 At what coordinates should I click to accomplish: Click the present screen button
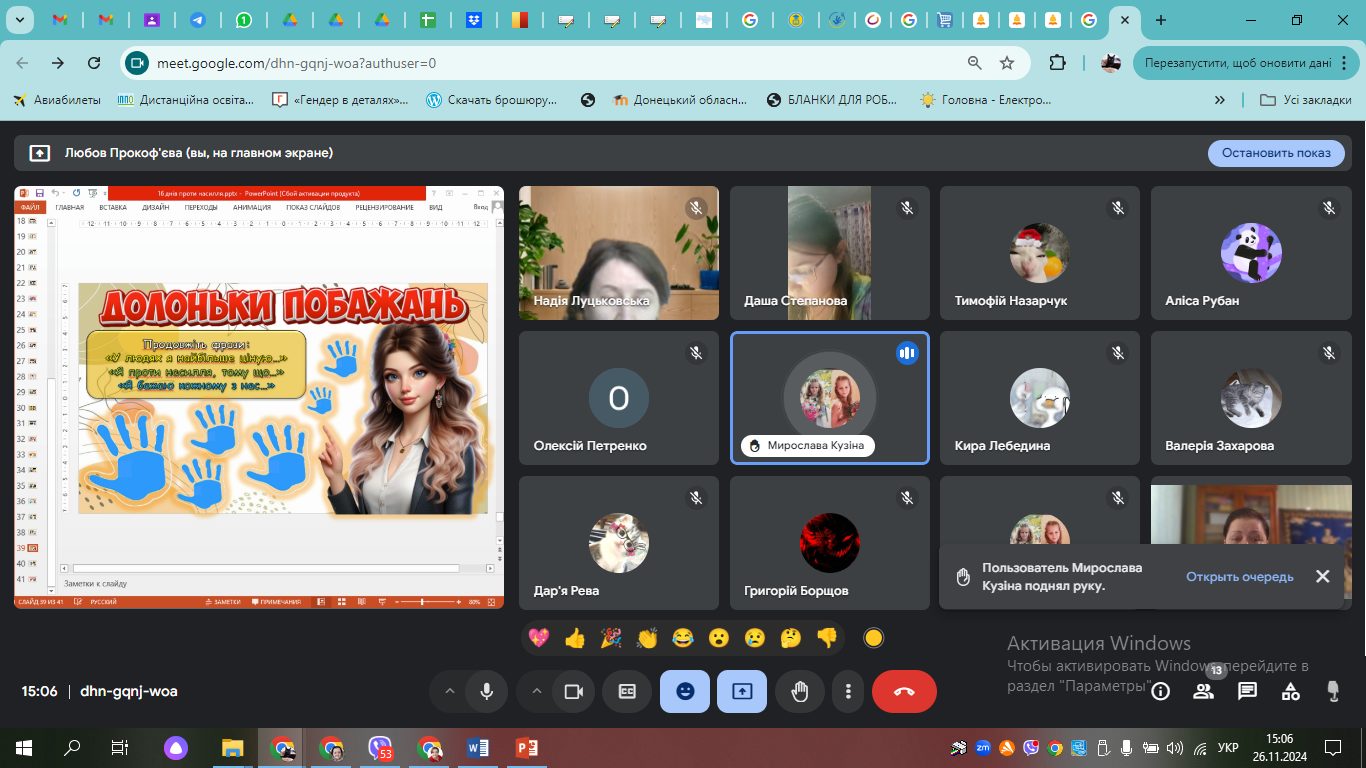coord(742,691)
